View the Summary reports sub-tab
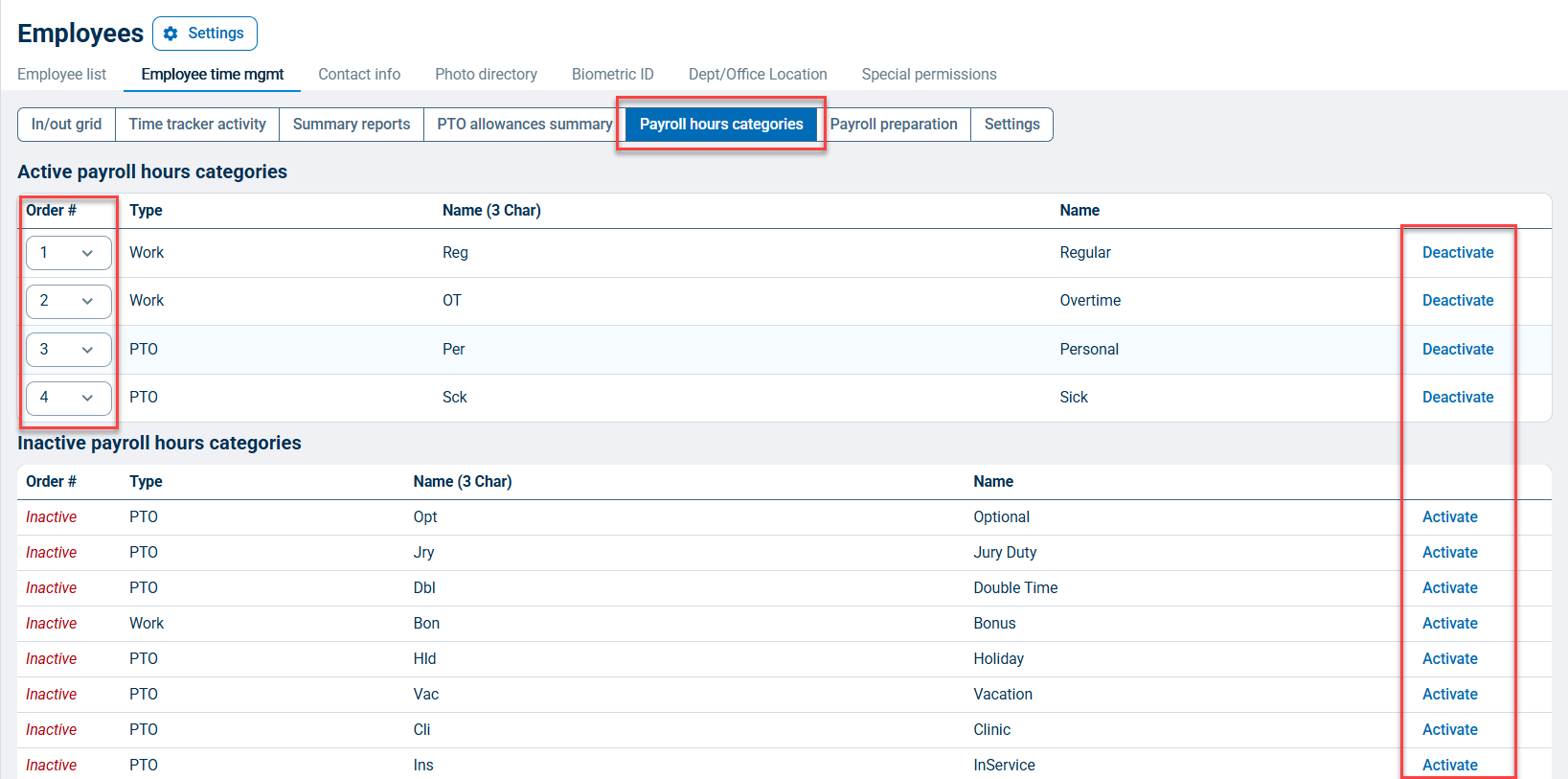The image size is (1568, 779). (352, 125)
